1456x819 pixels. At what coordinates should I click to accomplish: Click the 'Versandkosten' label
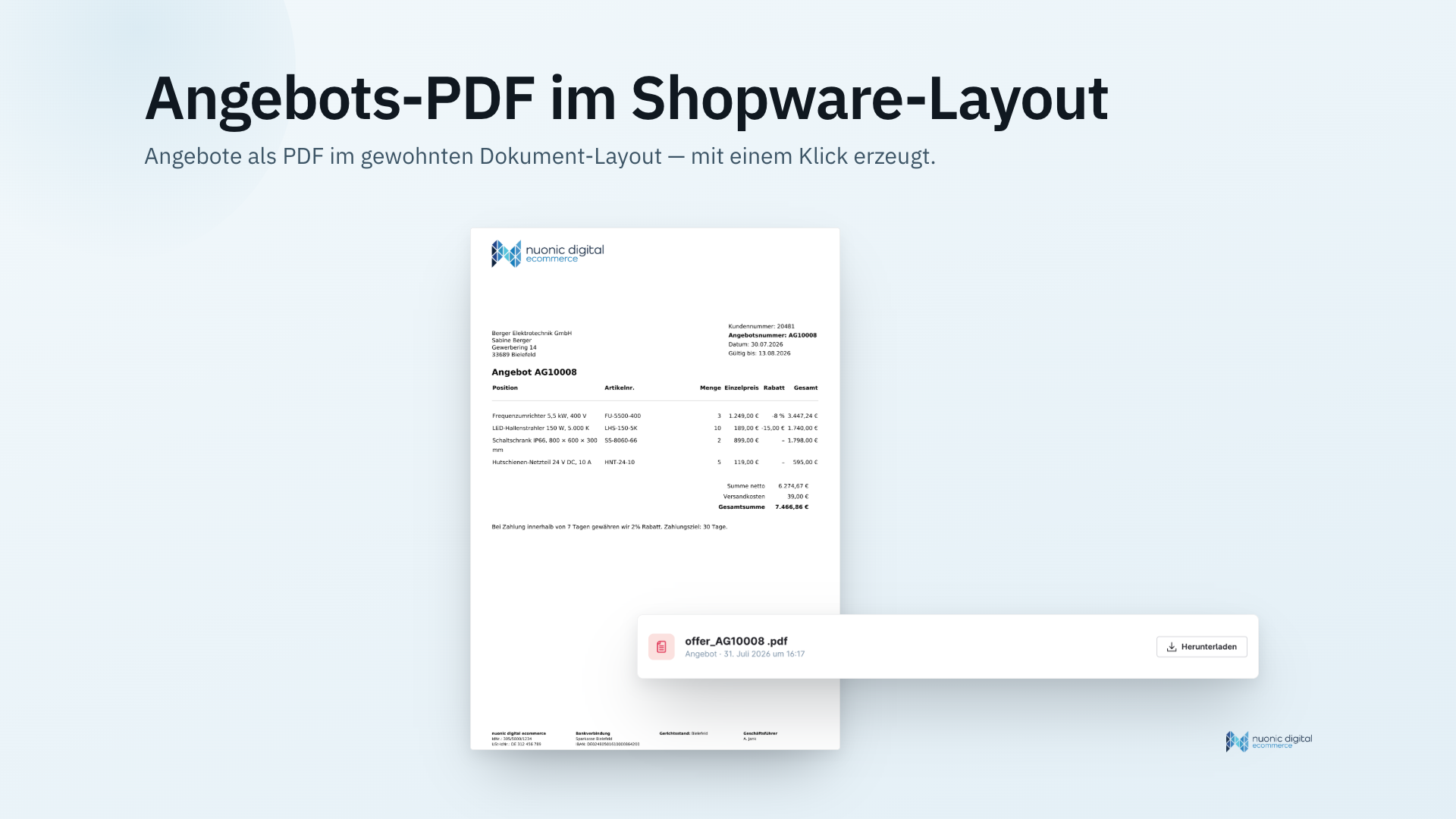[x=744, y=497]
